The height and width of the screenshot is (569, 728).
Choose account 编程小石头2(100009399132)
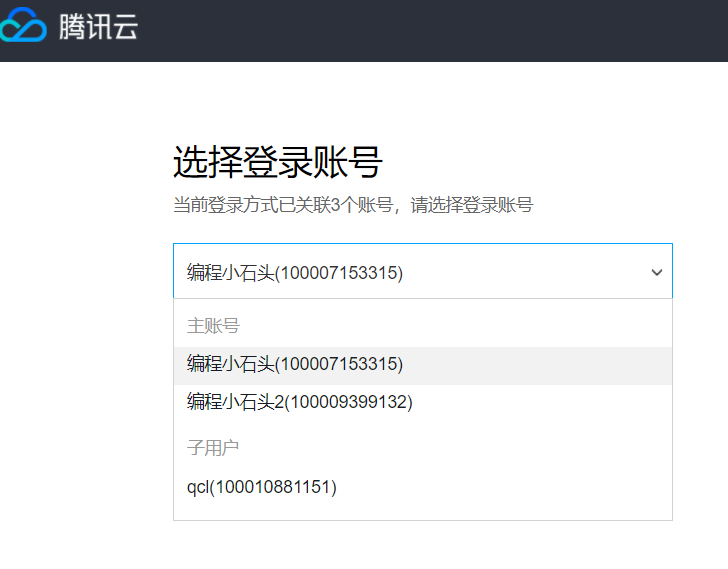pos(422,403)
